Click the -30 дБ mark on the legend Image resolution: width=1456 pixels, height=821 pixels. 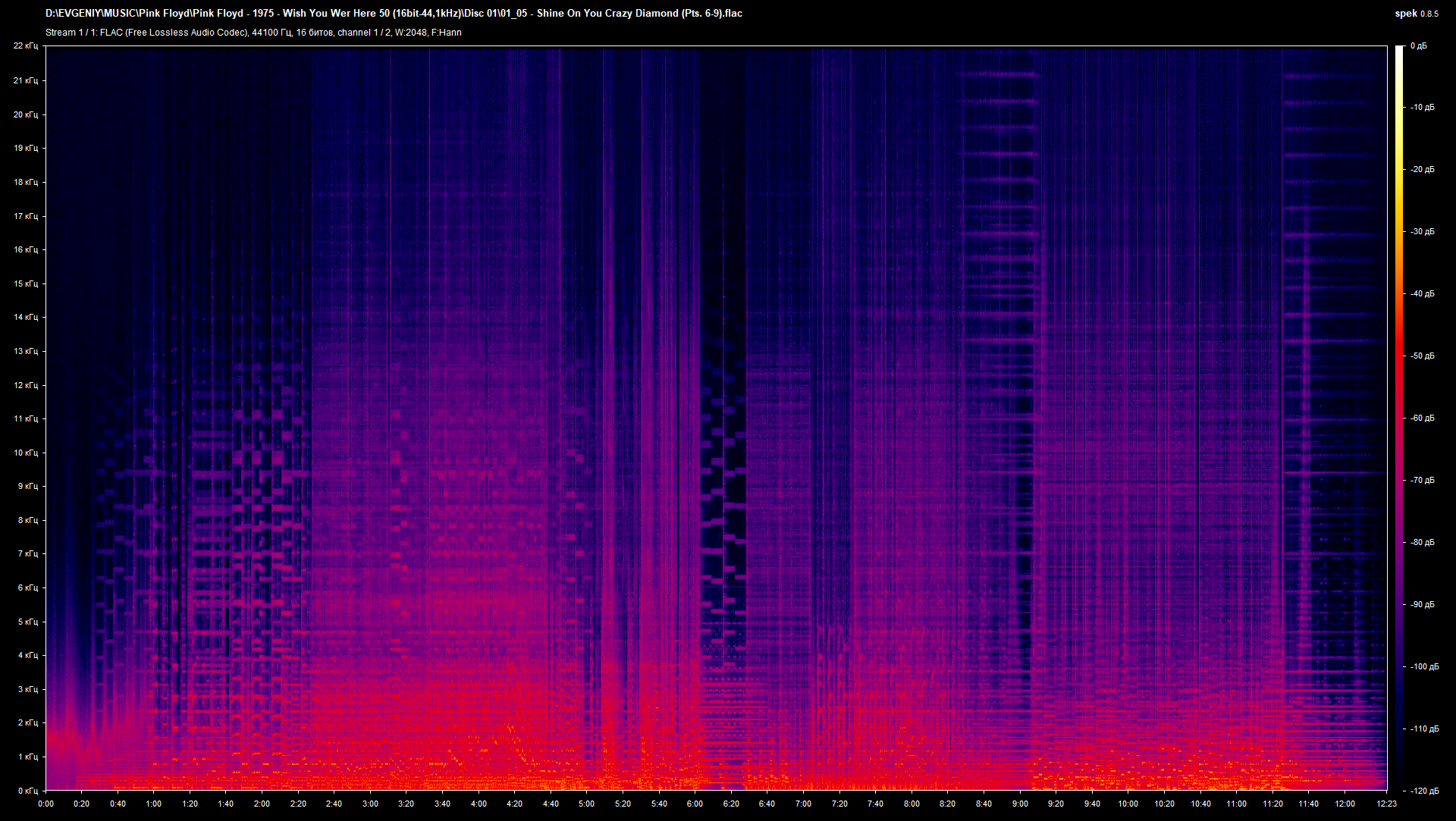1422,232
